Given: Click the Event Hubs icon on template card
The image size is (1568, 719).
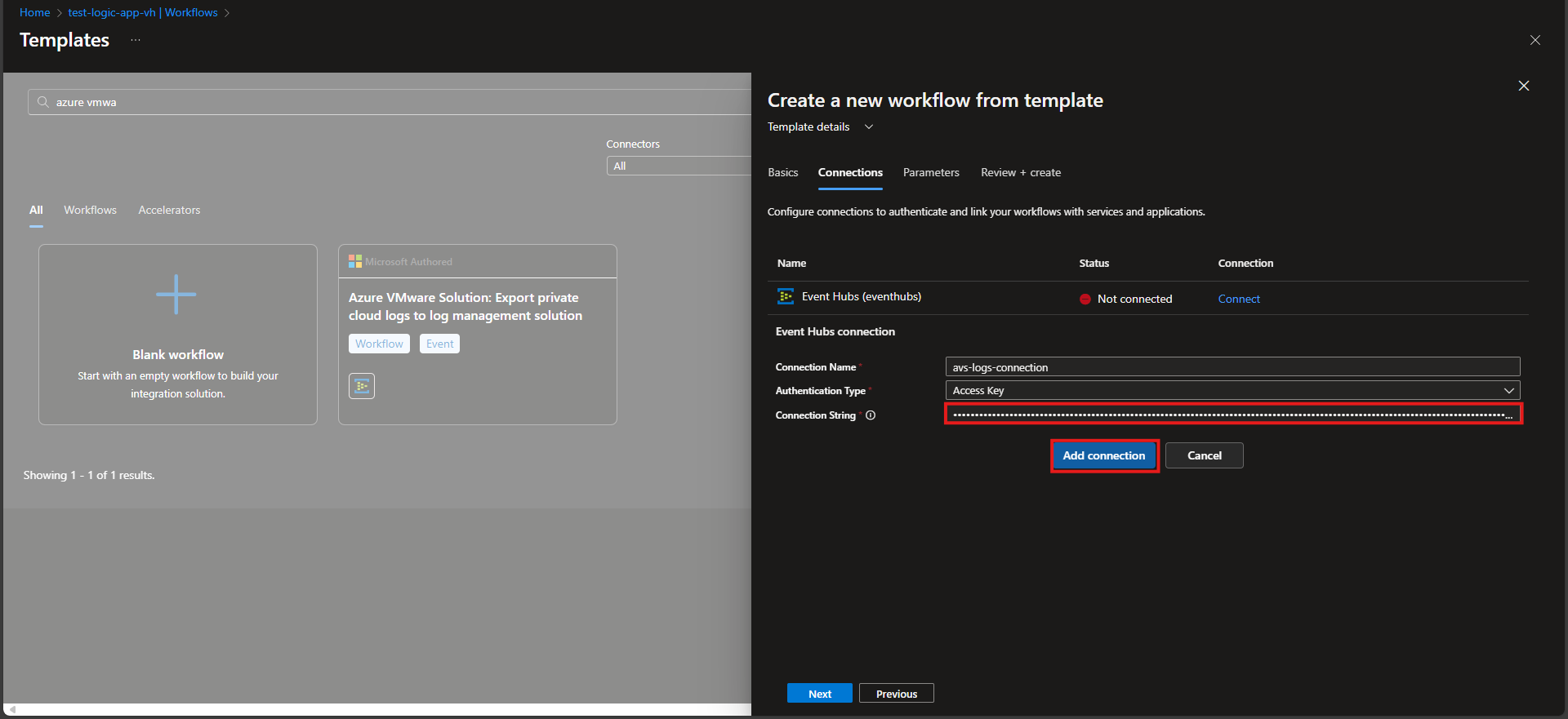Looking at the screenshot, I should pos(362,386).
